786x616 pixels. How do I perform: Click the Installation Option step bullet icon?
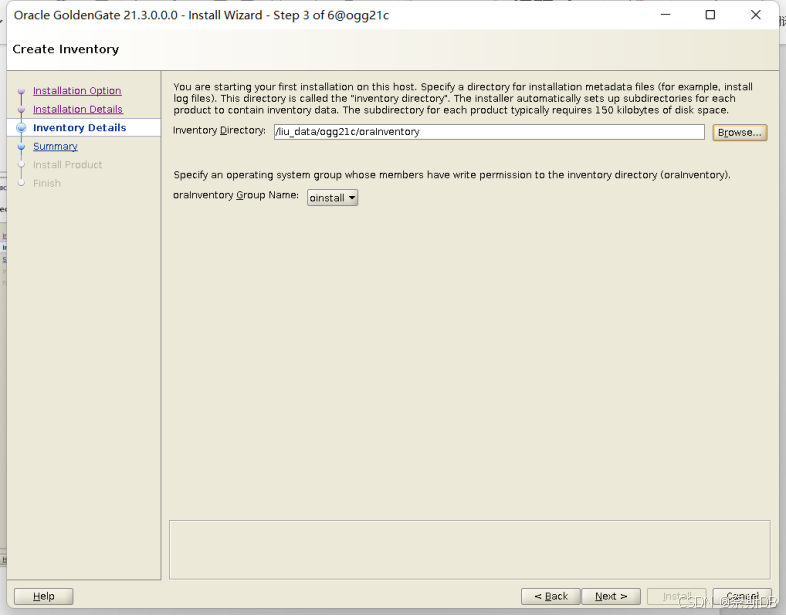(x=21, y=91)
